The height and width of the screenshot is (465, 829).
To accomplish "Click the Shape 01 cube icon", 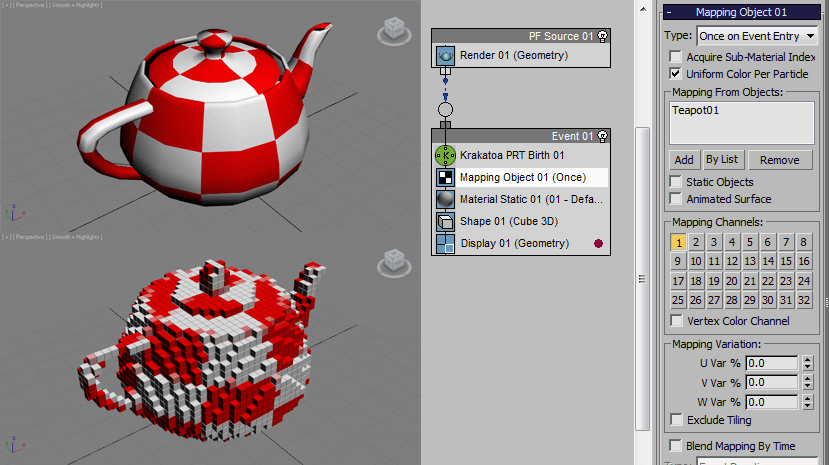I will [445, 222].
